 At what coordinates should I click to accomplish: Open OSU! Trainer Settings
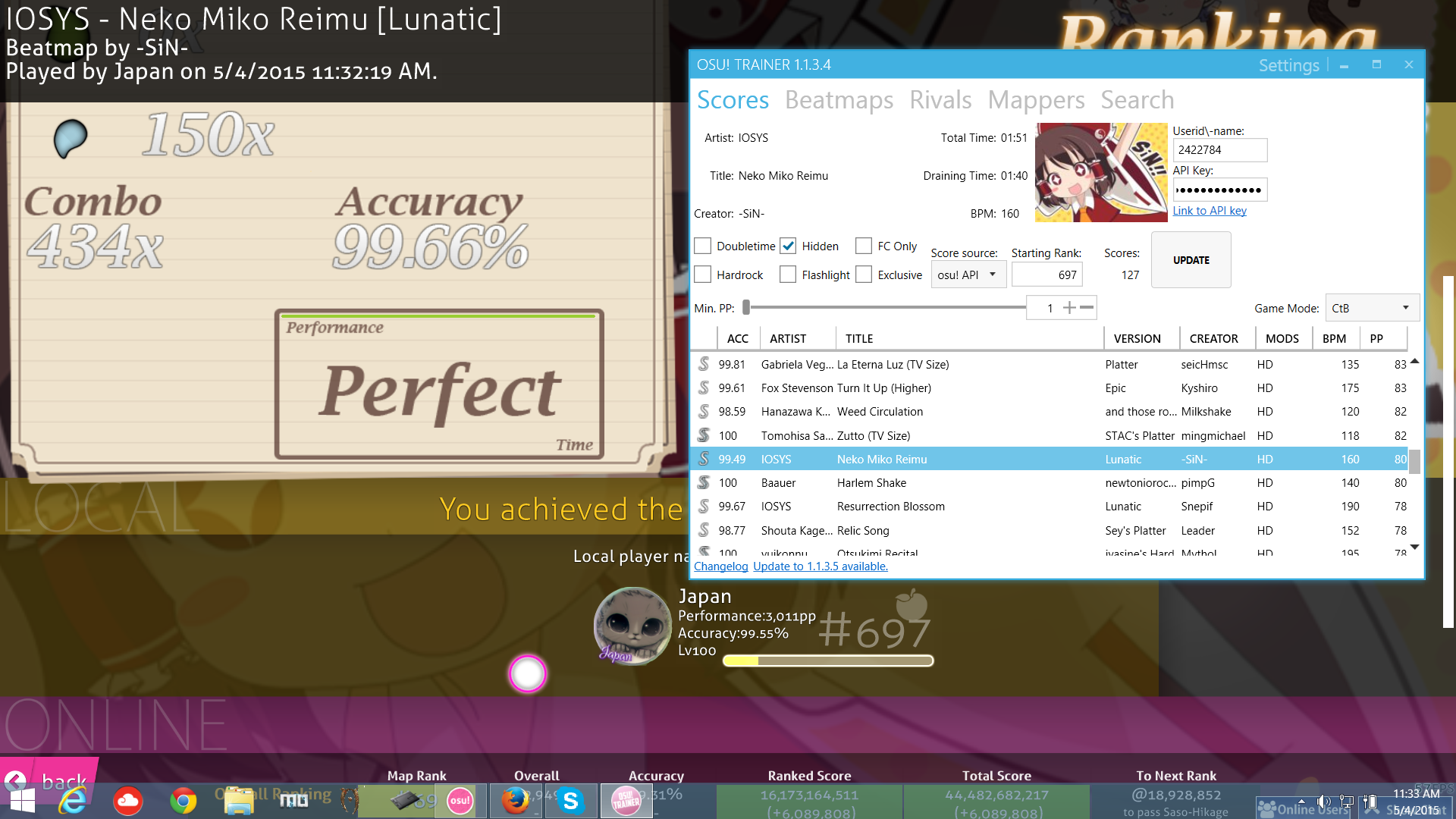click(1289, 65)
